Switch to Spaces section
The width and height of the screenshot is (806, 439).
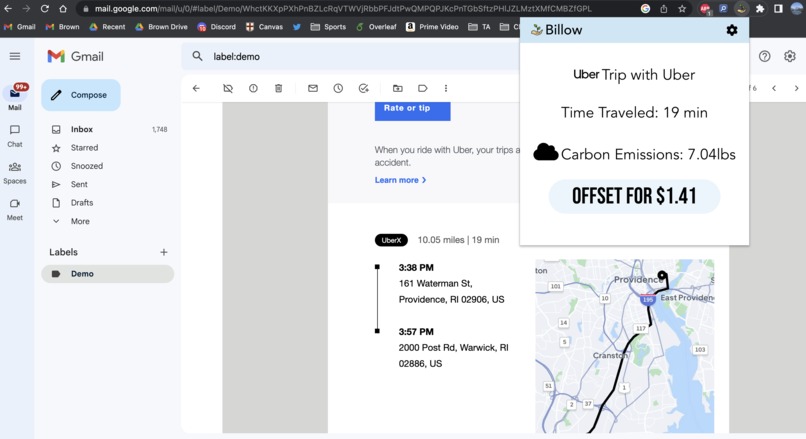15,173
